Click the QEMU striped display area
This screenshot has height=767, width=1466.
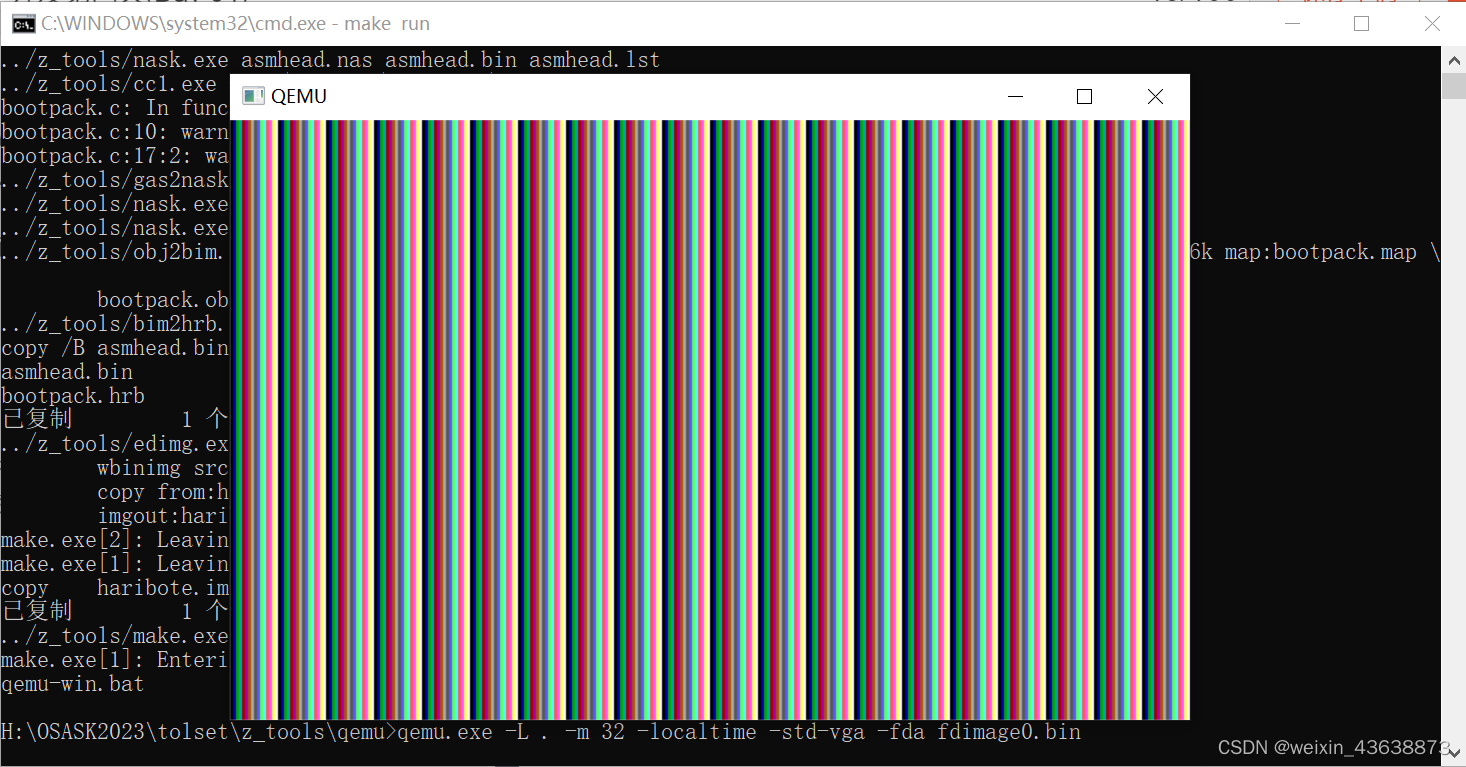[x=709, y=419]
